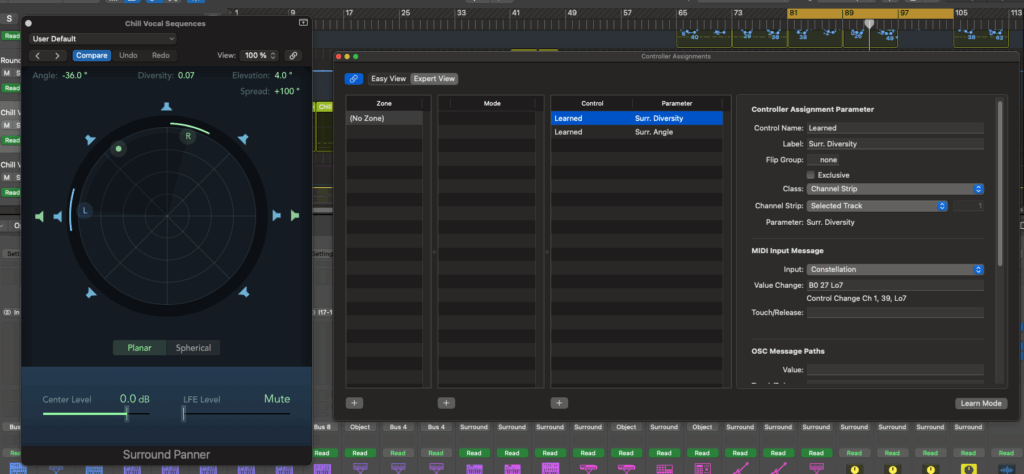Click the L puck in surround field

tap(85, 211)
